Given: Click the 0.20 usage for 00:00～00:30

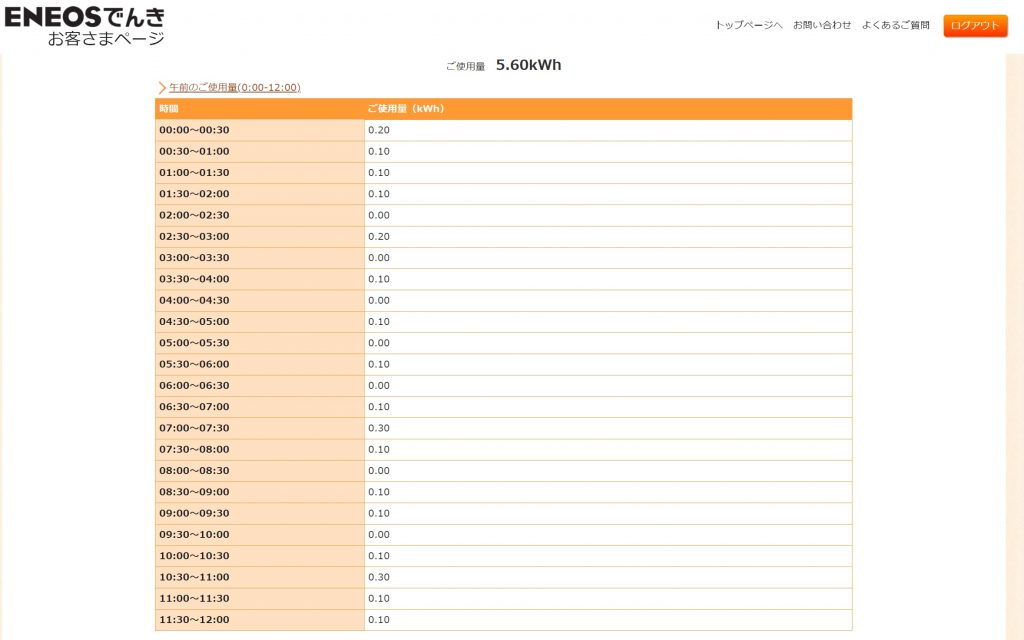Looking at the screenshot, I should point(379,130).
